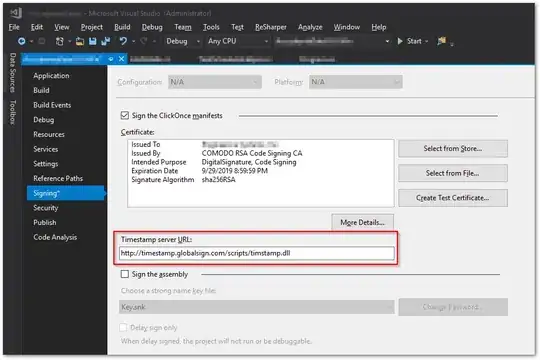Expand the Any CPU platform dropdown

tap(238, 41)
